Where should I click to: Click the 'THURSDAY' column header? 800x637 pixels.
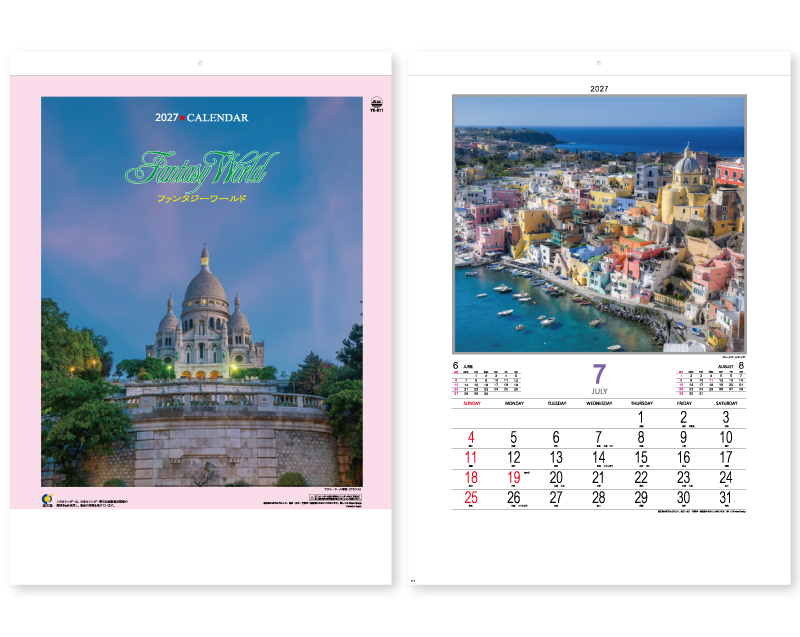[641, 403]
